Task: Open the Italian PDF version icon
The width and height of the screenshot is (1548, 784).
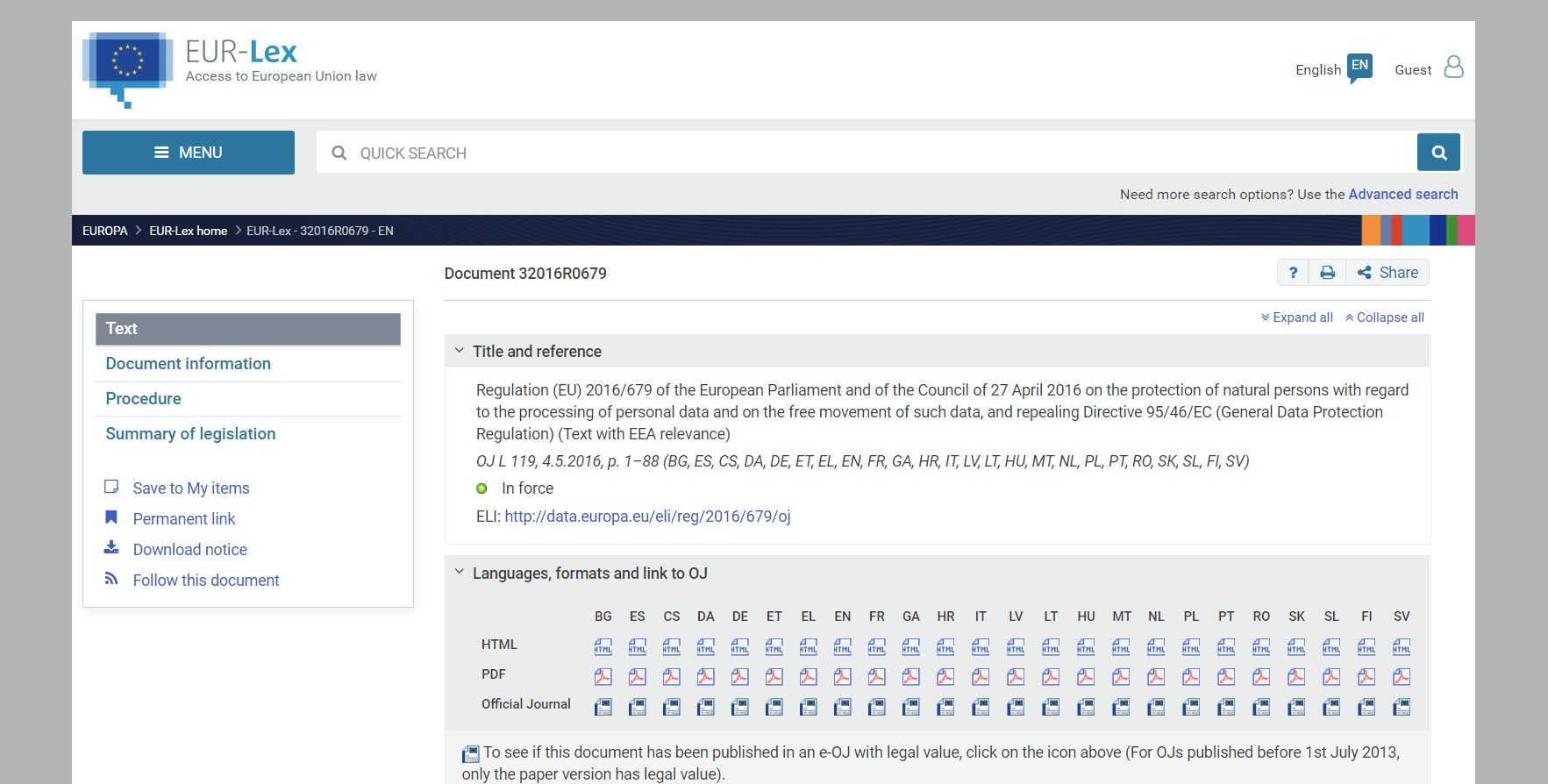Action: (x=981, y=677)
